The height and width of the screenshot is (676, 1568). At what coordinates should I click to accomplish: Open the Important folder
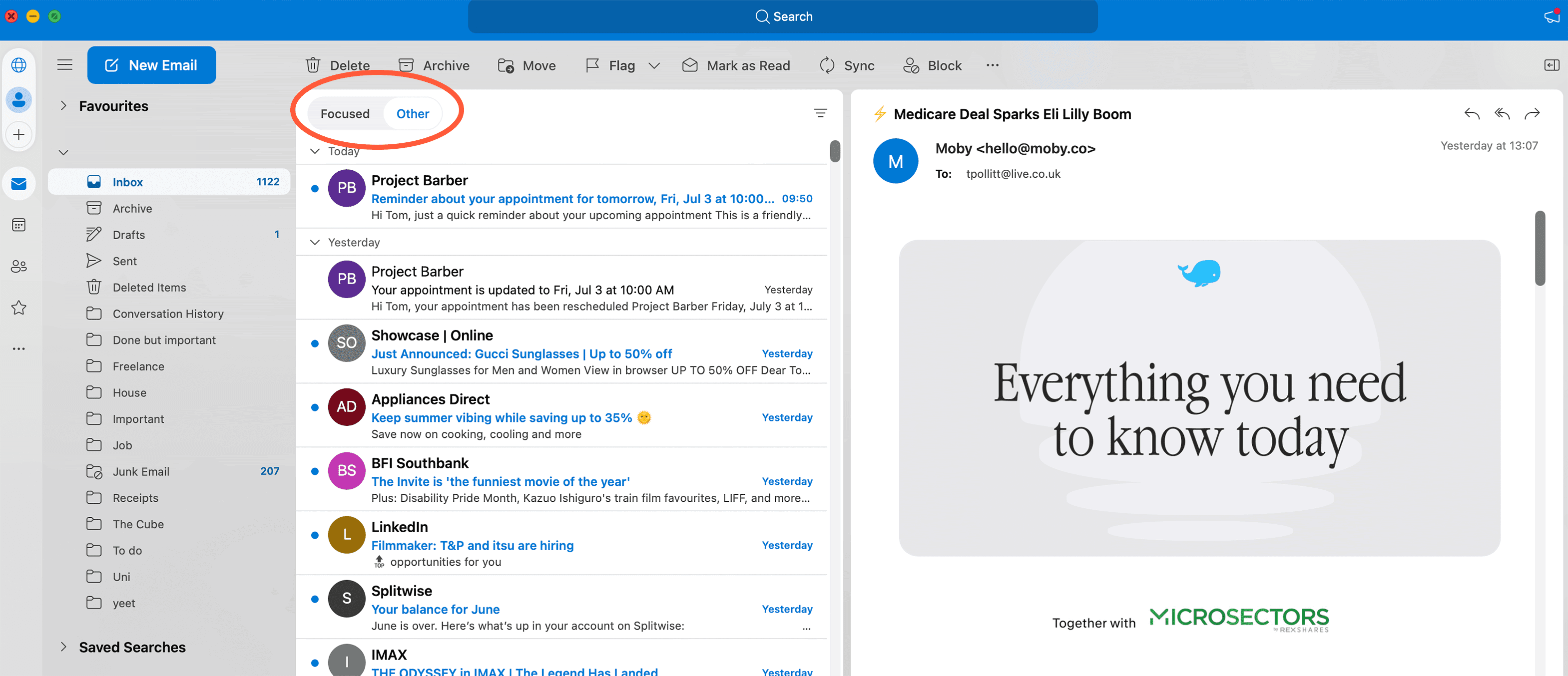click(x=169, y=418)
